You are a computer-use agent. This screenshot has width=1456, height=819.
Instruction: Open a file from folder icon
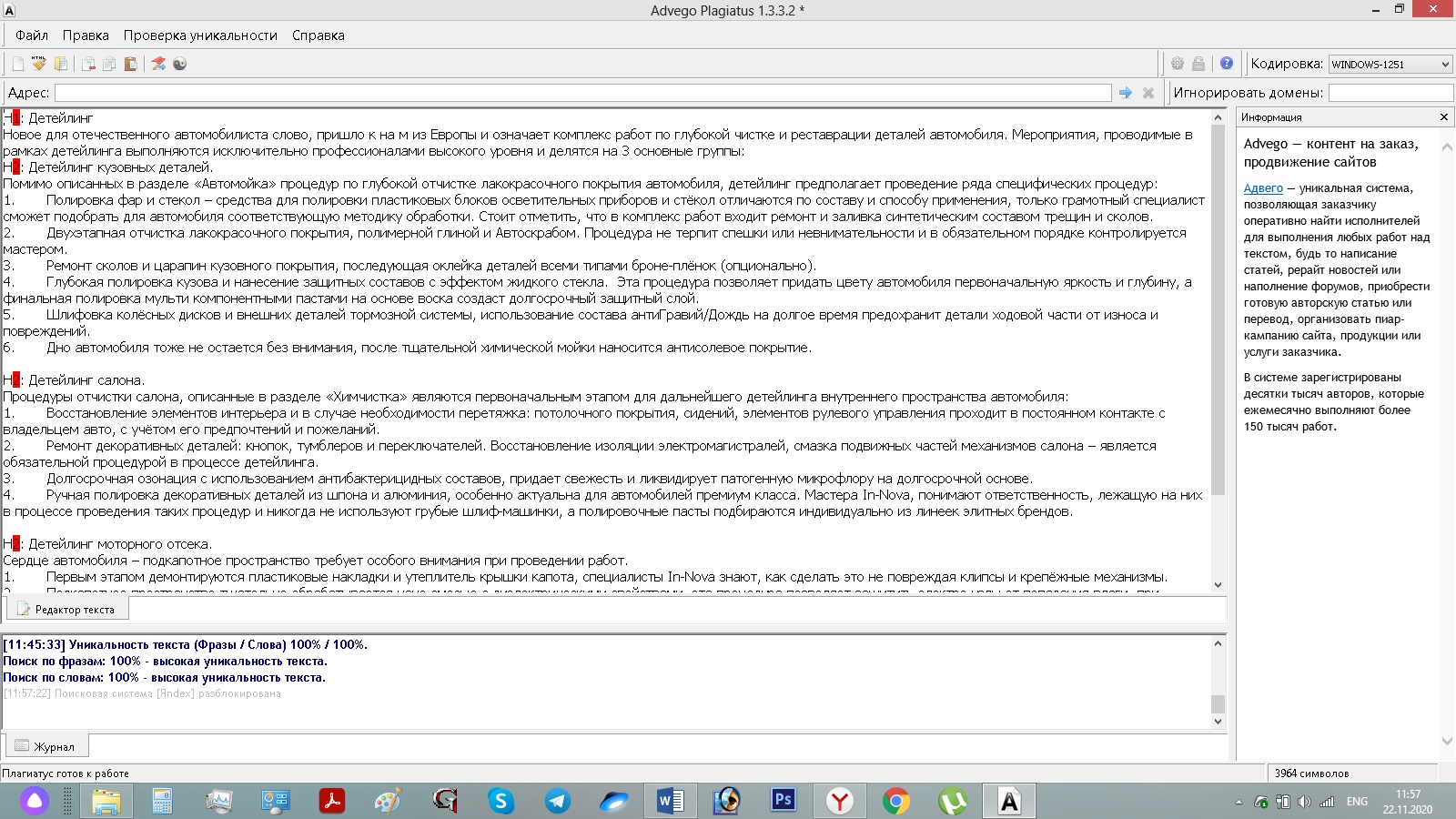(x=60, y=64)
